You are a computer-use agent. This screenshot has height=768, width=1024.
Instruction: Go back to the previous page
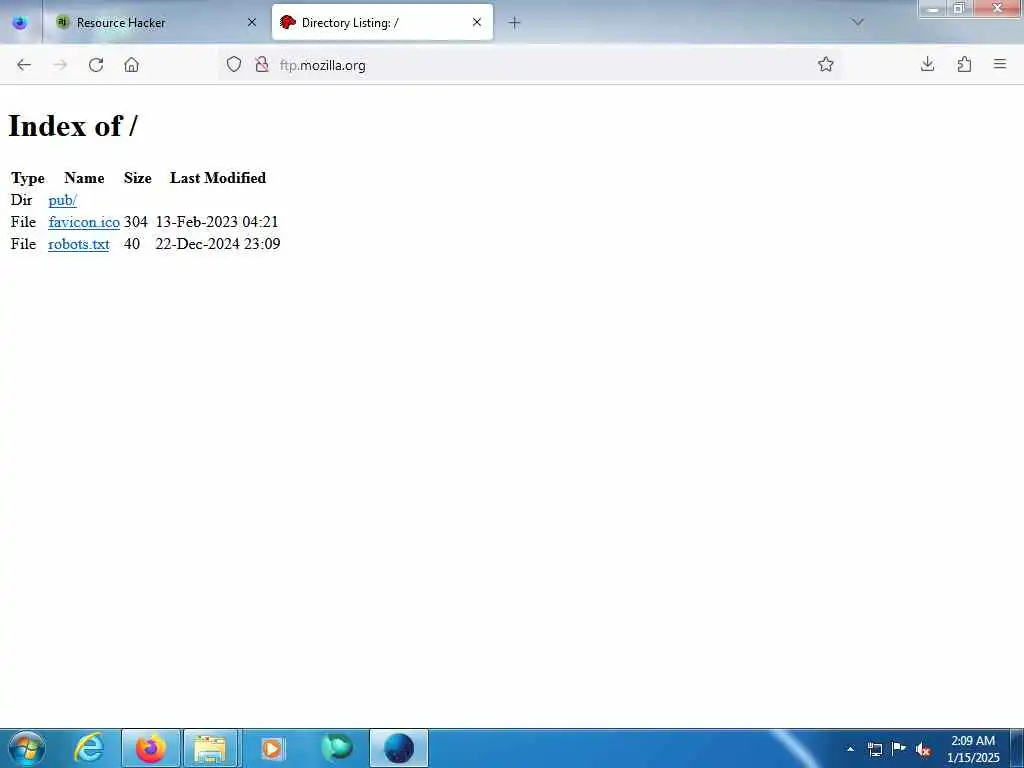[24, 65]
